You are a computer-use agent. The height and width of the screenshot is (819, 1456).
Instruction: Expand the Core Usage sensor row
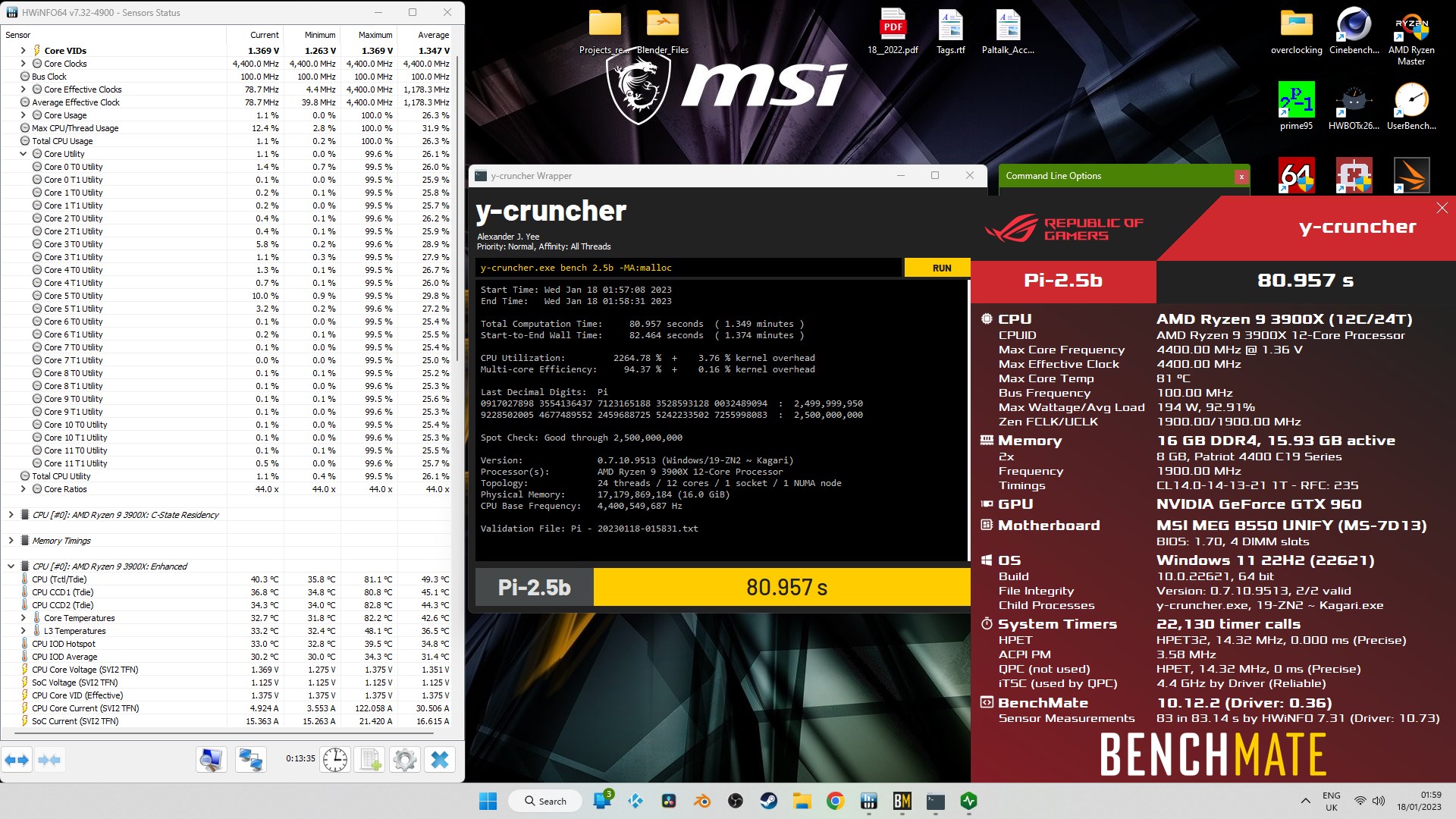coord(23,115)
